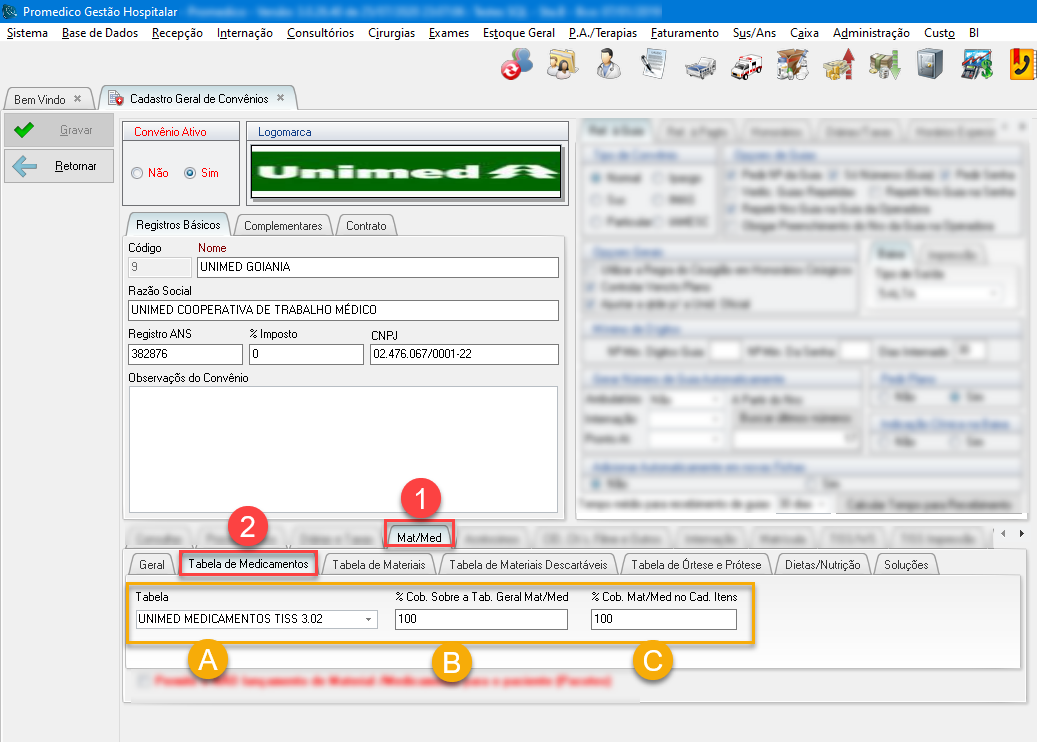The height and width of the screenshot is (742, 1037).
Task: Open the money with red up-arrow icon
Action: [839, 65]
